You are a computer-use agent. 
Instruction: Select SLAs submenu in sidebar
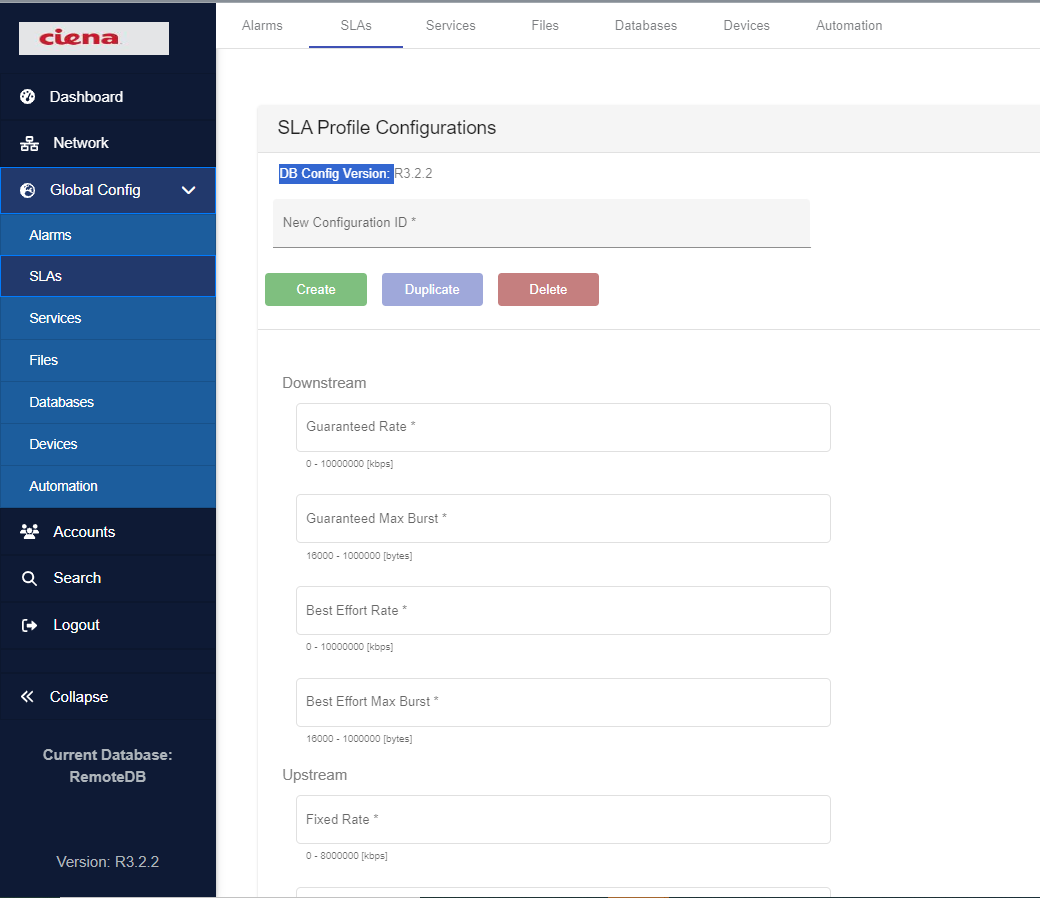[108, 276]
